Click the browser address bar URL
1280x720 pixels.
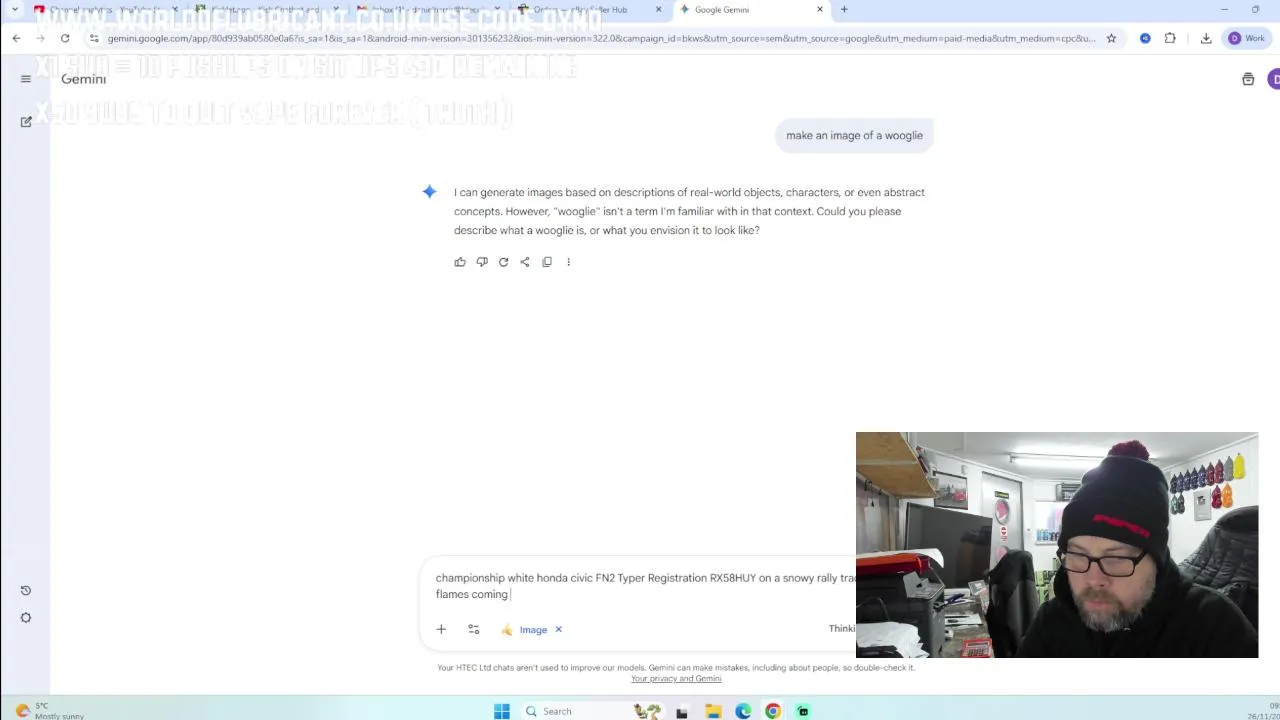click(600, 38)
